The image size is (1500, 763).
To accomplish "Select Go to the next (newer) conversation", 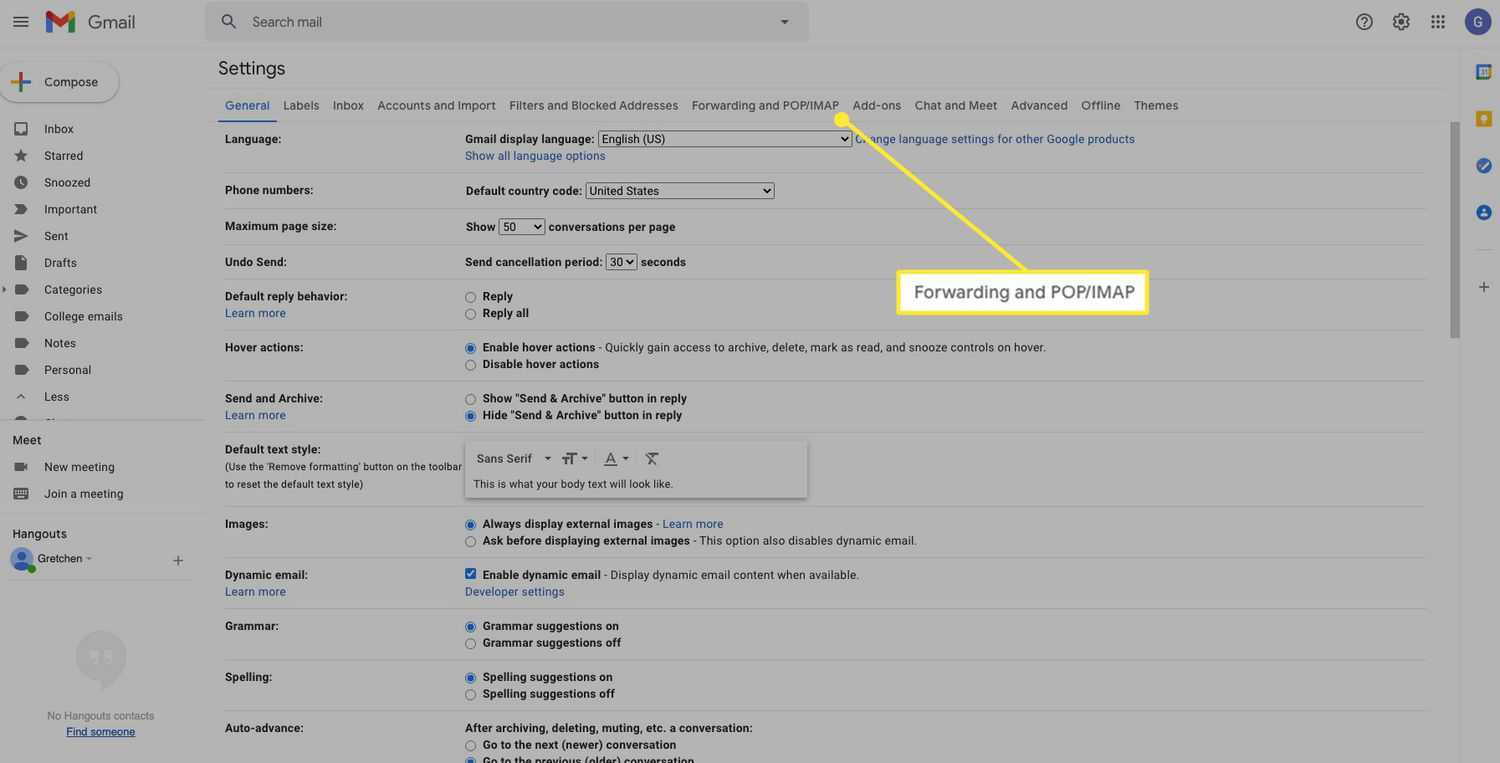I will pos(470,745).
